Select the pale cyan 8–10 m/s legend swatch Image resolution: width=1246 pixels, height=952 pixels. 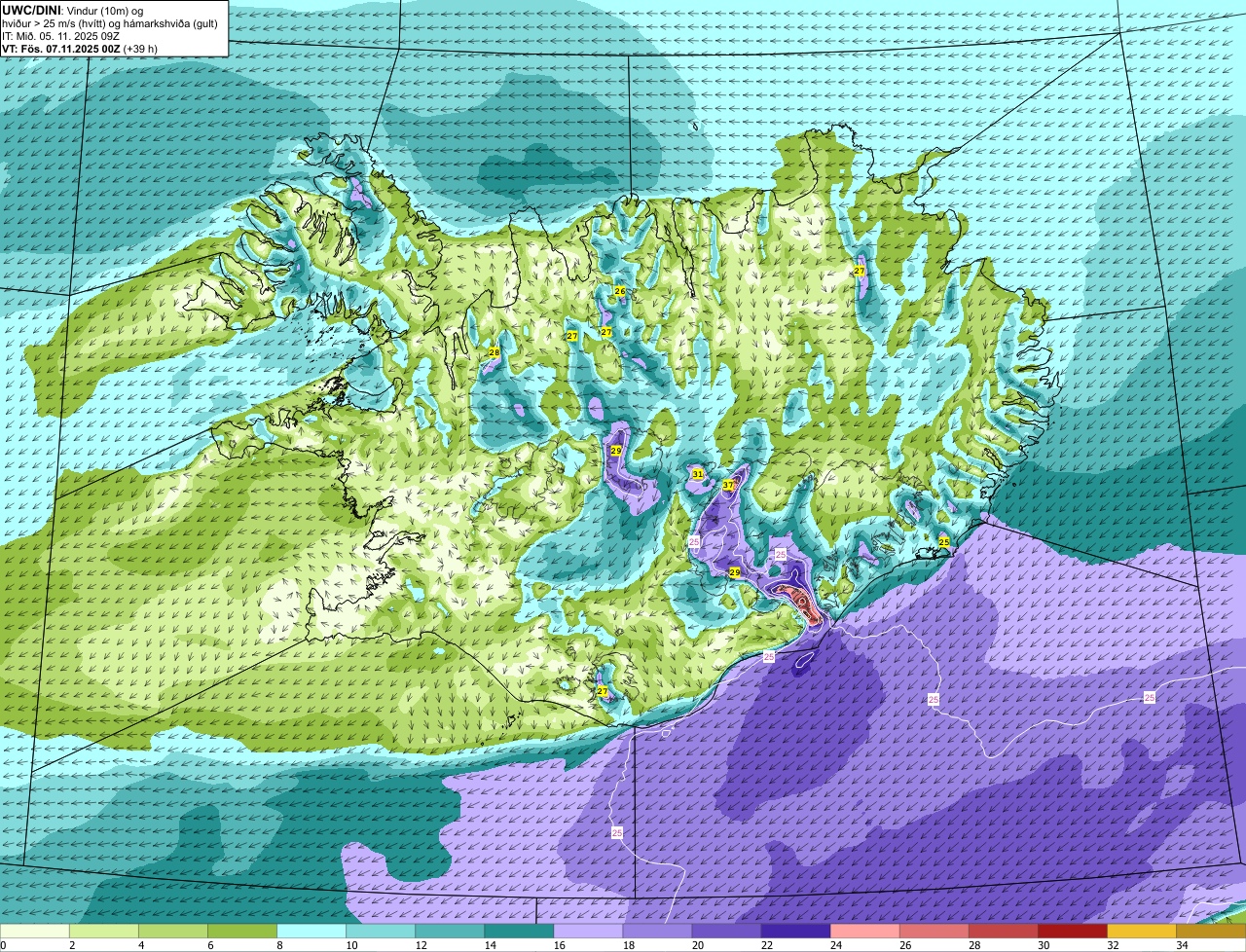click(x=311, y=932)
